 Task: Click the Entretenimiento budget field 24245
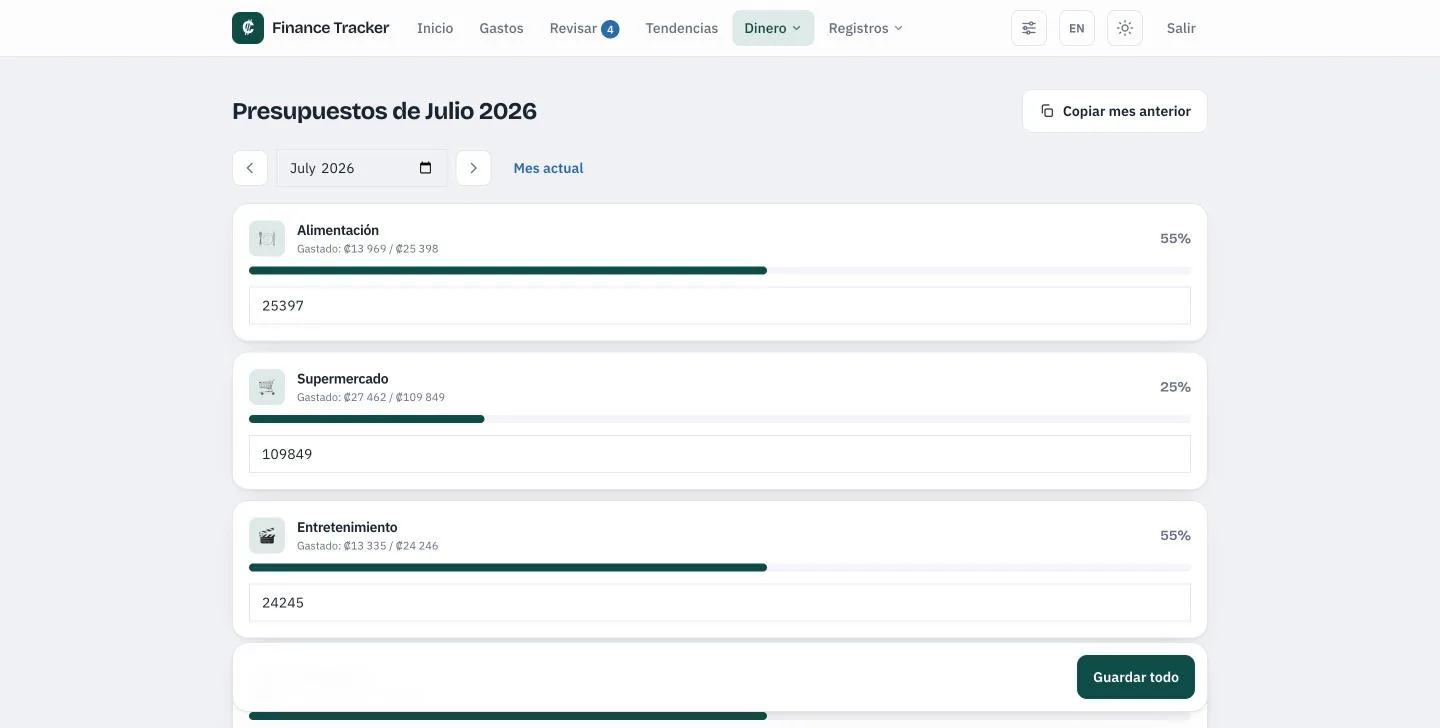coord(720,603)
